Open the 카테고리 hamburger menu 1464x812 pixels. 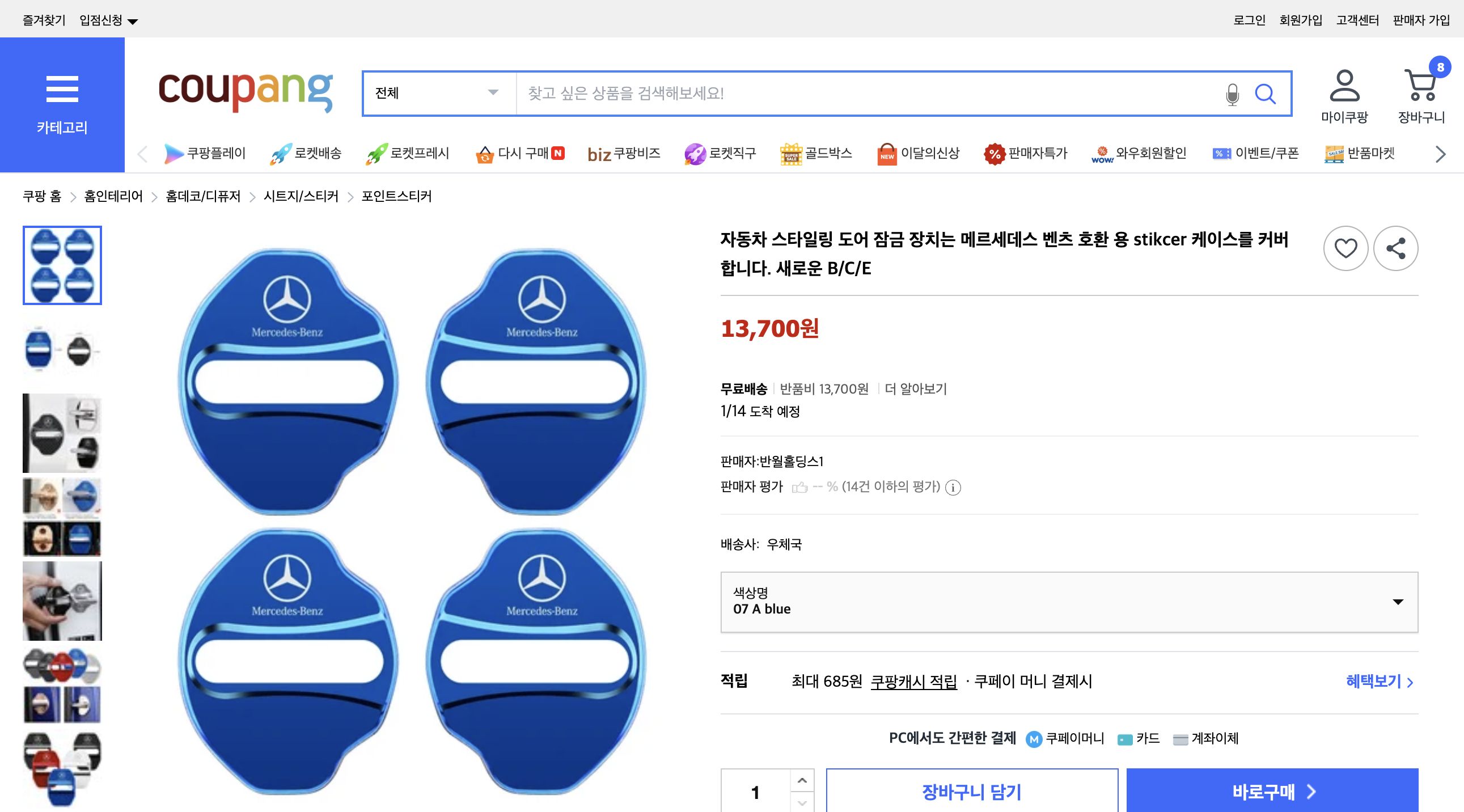coord(62,89)
